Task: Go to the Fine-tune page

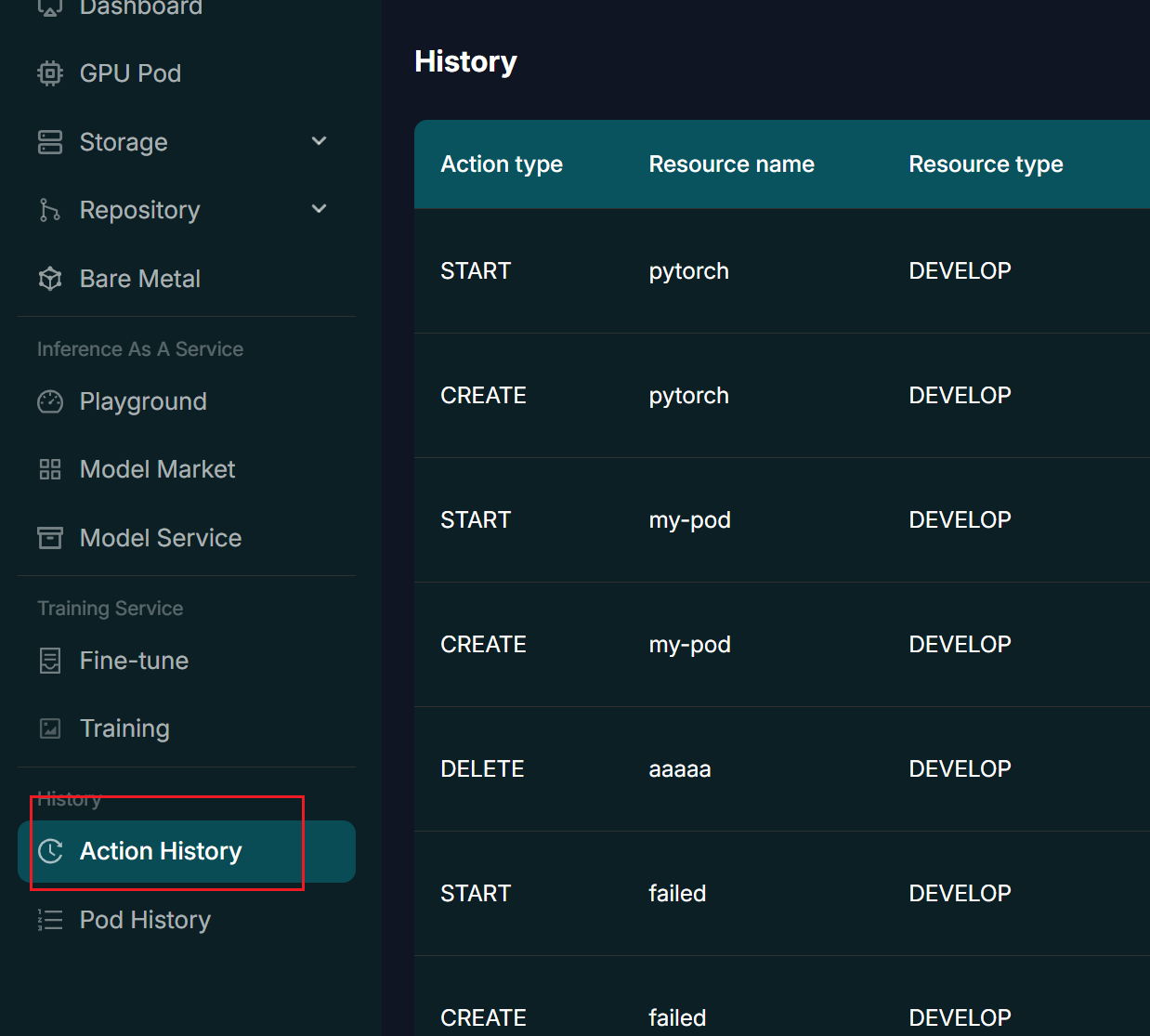Action: 133,660
